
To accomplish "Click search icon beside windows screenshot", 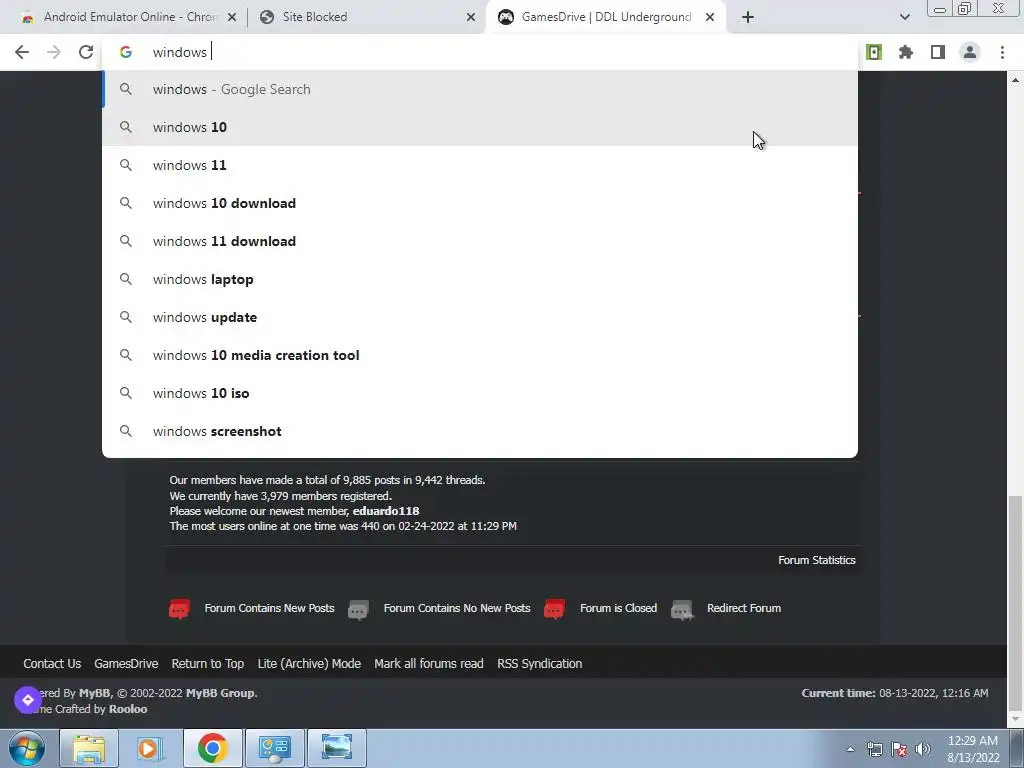I will point(126,431).
